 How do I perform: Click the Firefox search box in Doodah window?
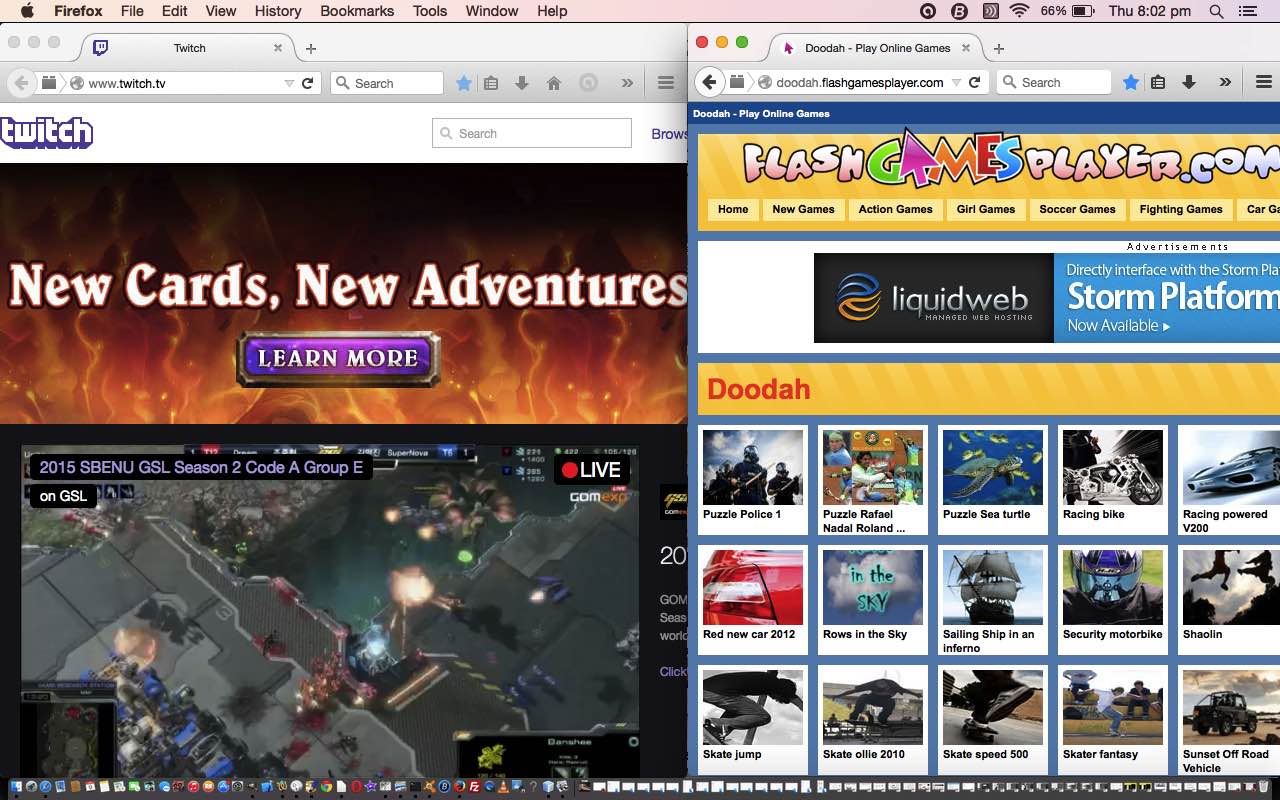click(x=1054, y=82)
